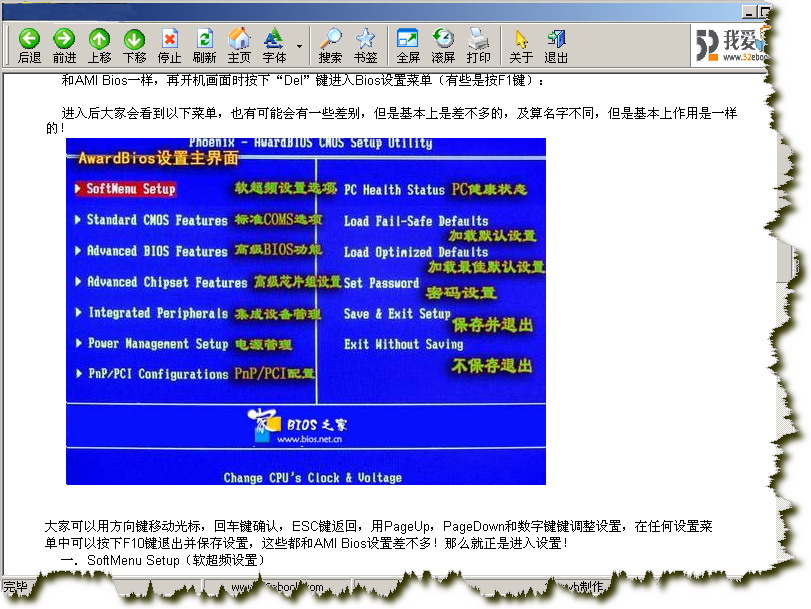Click the heading 一. SoftMenu Setup（软超频设置）
This screenshot has height=609, width=811.
click(x=163, y=560)
